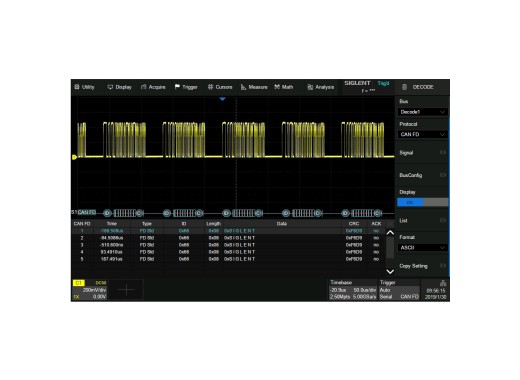Click the Type column header
The height and width of the screenshot is (380, 520).
147,224
